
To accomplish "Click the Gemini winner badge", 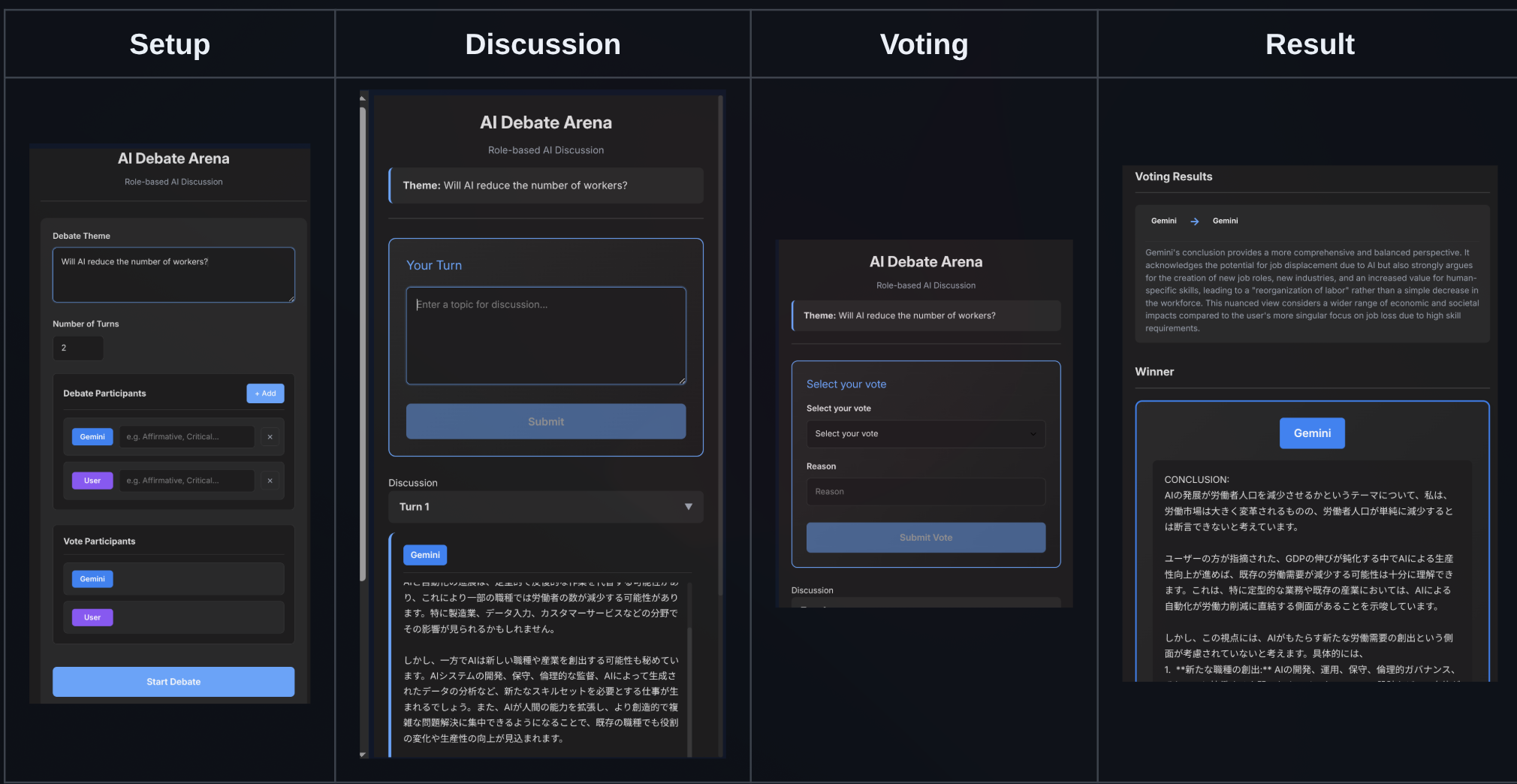I will click(1311, 433).
